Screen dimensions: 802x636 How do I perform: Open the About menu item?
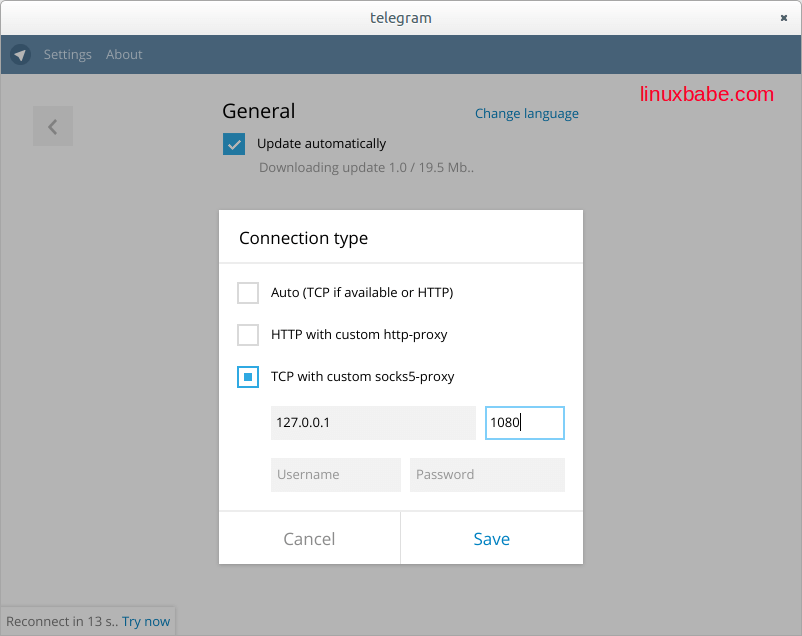(124, 55)
